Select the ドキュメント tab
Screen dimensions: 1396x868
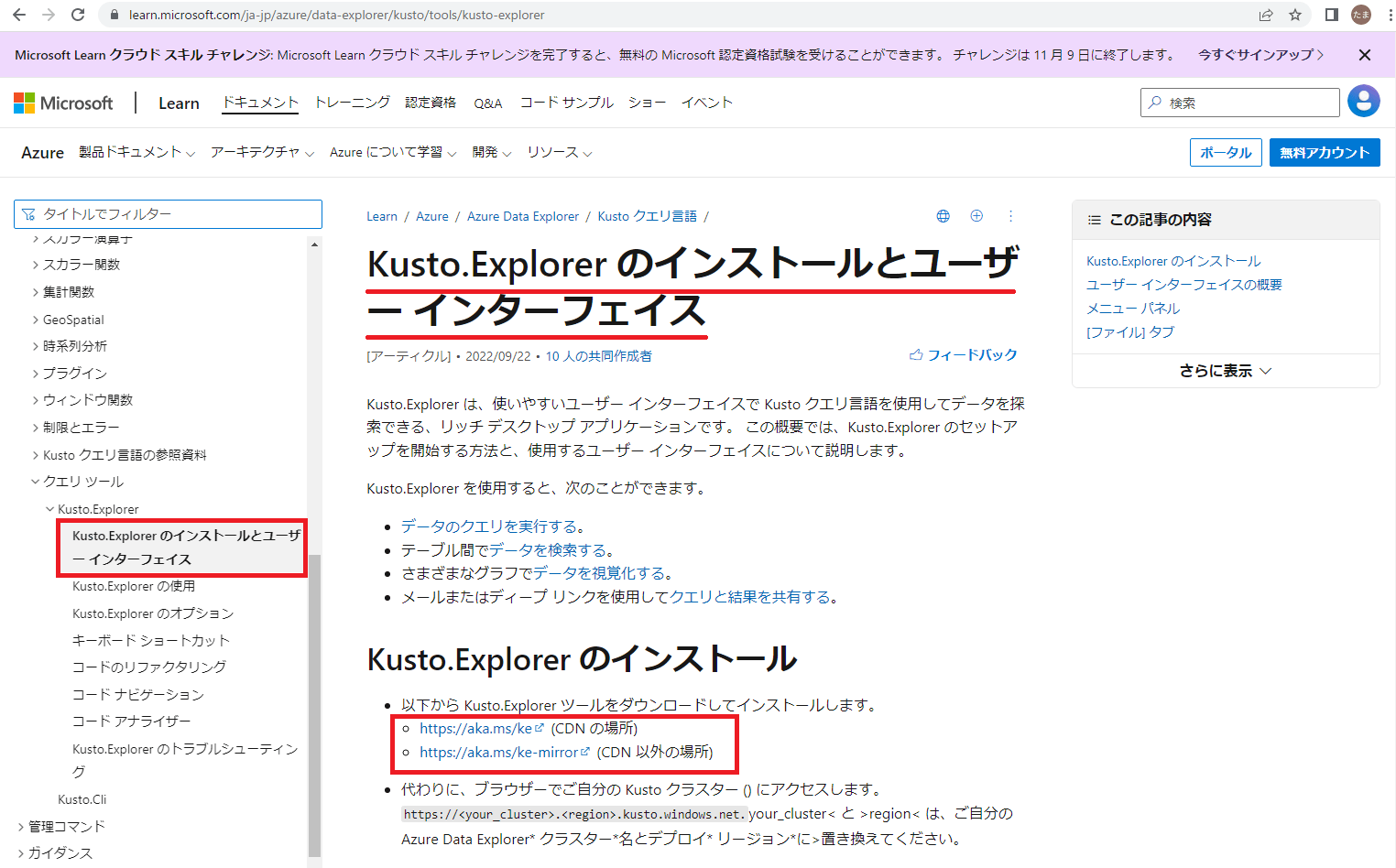pos(261,103)
